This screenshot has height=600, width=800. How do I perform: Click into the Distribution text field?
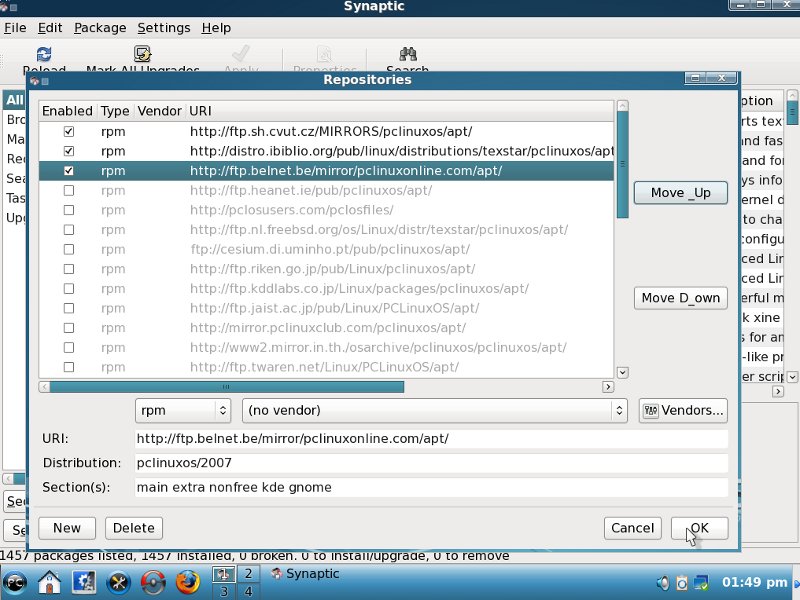[x=431, y=463]
